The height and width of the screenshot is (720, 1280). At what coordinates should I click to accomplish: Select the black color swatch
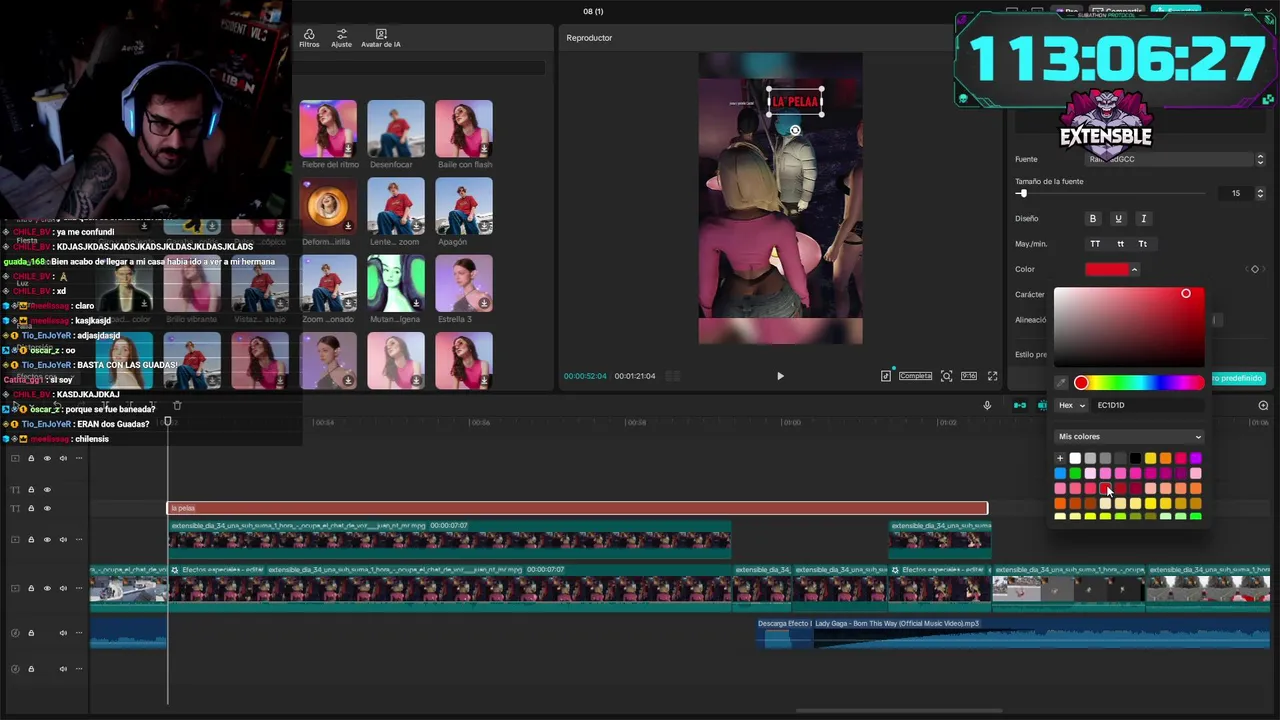[1135, 459]
